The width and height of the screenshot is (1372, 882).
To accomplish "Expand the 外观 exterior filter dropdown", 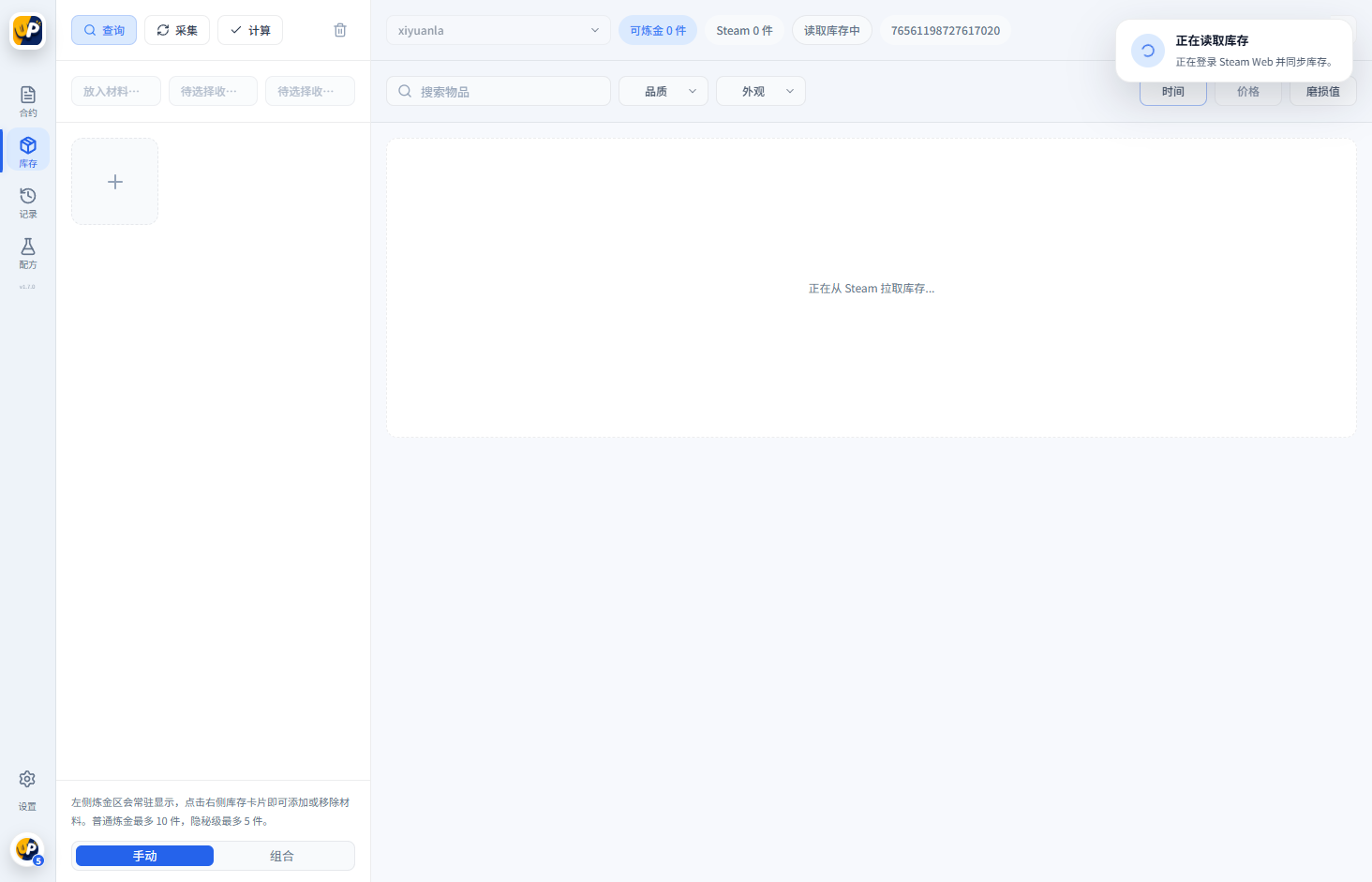I will tap(760, 91).
